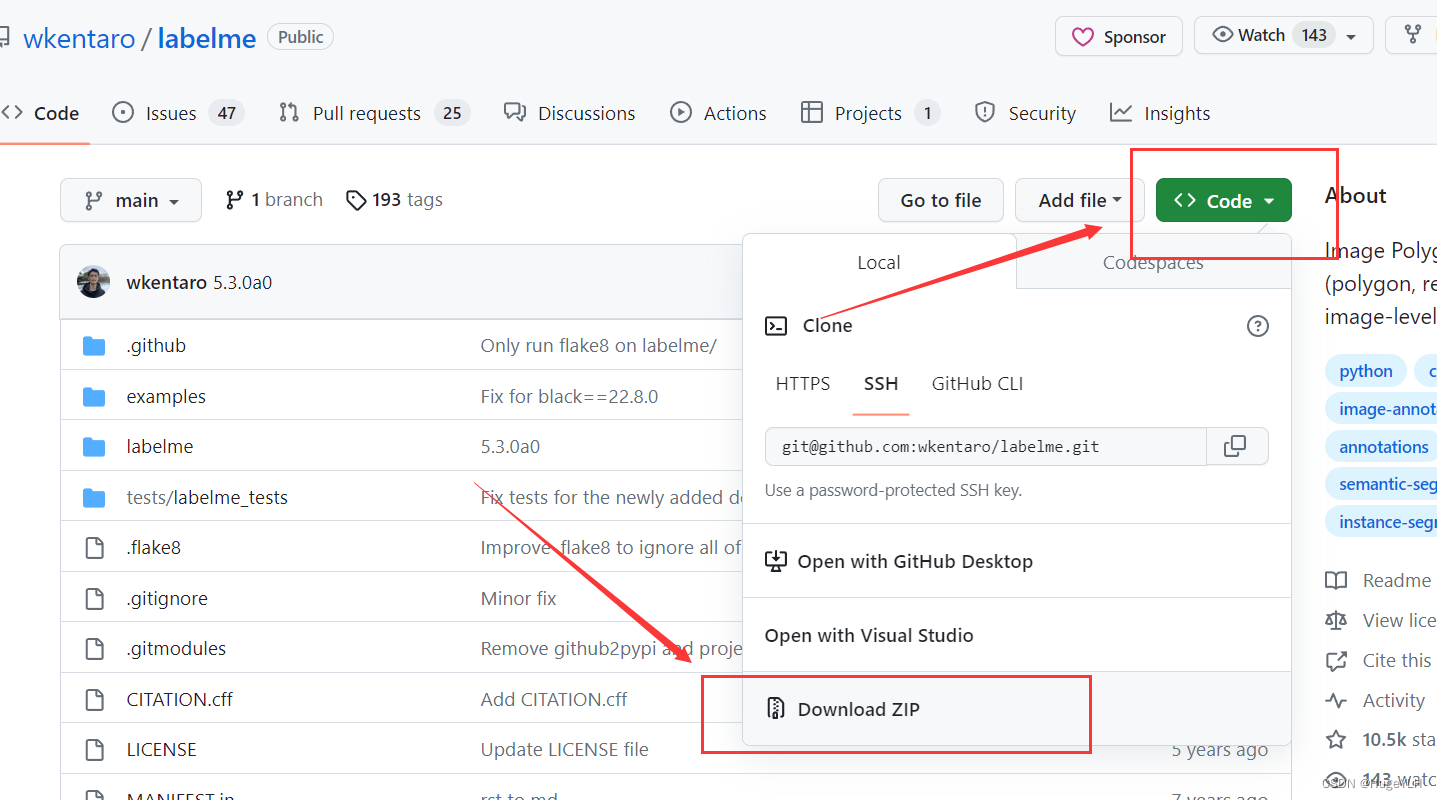Click the .github folder icon
The height and width of the screenshot is (800, 1437).
(x=94, y=346)
